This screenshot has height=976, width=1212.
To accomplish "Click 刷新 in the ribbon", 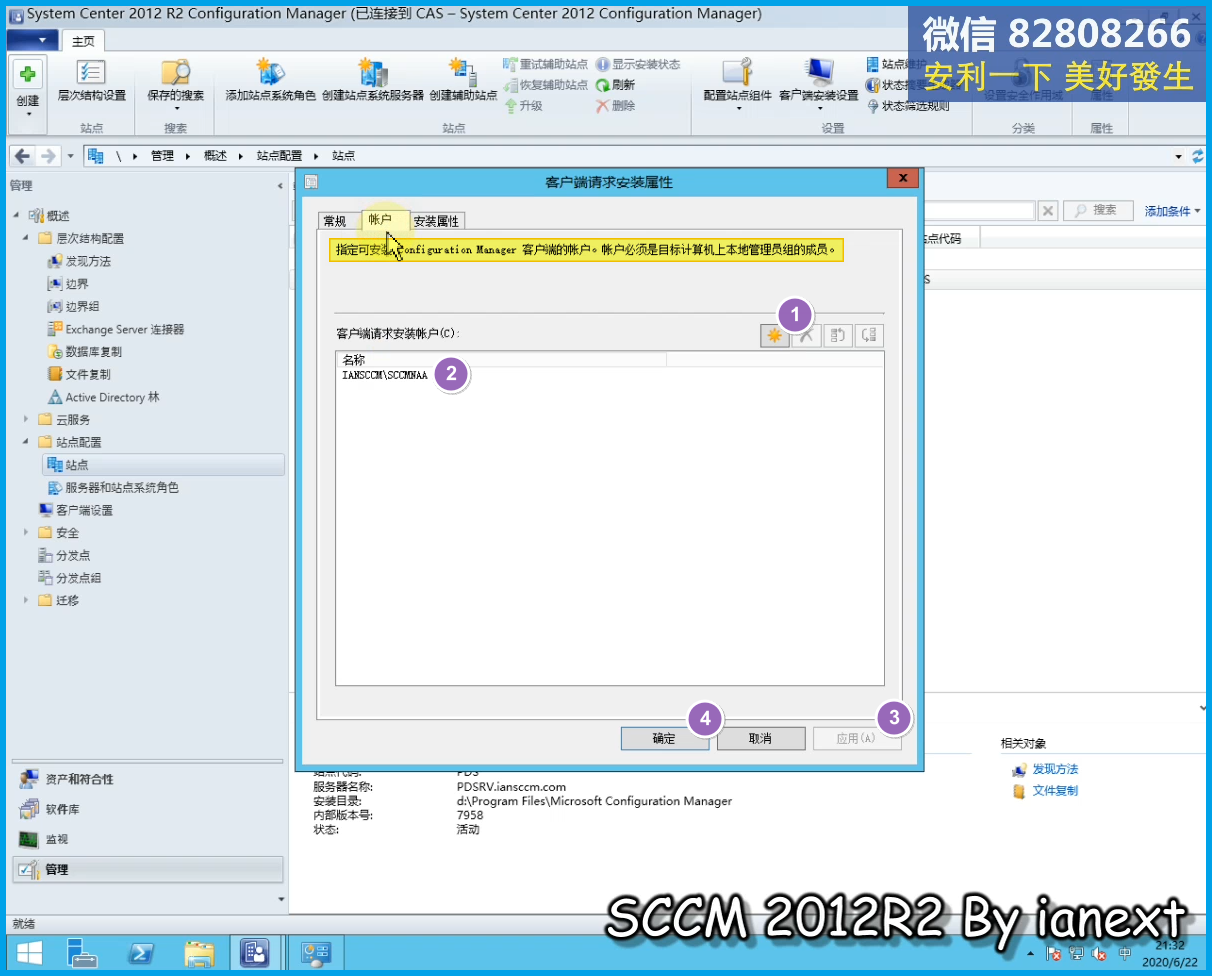I will (615, 85).
